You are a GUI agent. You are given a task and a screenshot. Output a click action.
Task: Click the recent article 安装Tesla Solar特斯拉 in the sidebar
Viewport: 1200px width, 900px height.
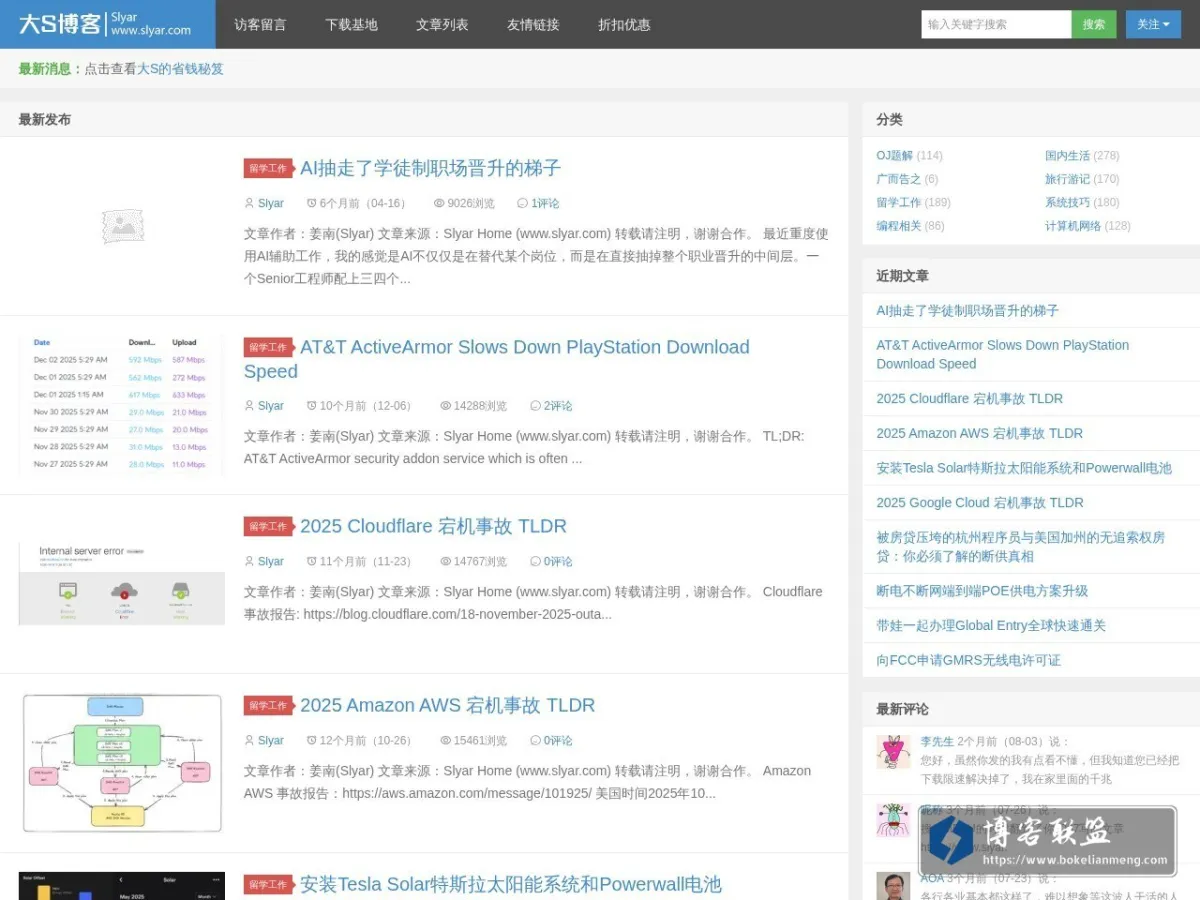[x=1024, y=468]
